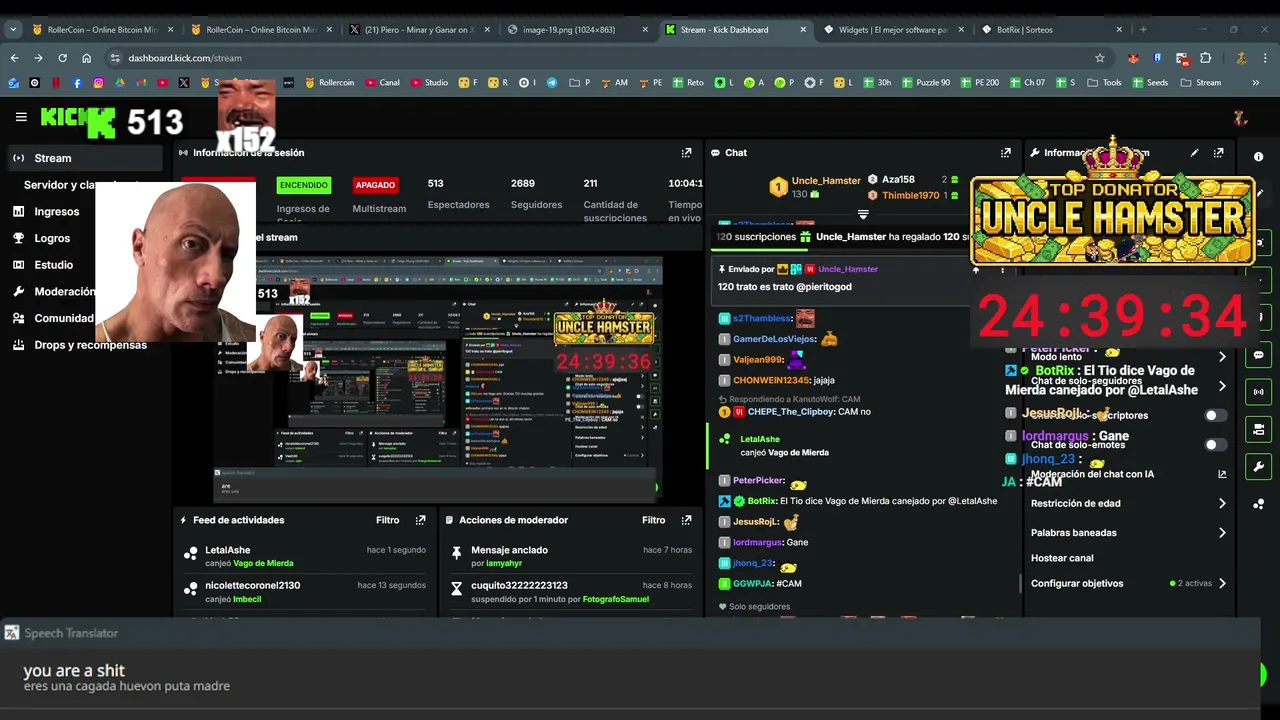Open the browser extensions puzzle icon
Image resolution: width=1280 pixels, height=720 pixels.
click(1205, 58)
